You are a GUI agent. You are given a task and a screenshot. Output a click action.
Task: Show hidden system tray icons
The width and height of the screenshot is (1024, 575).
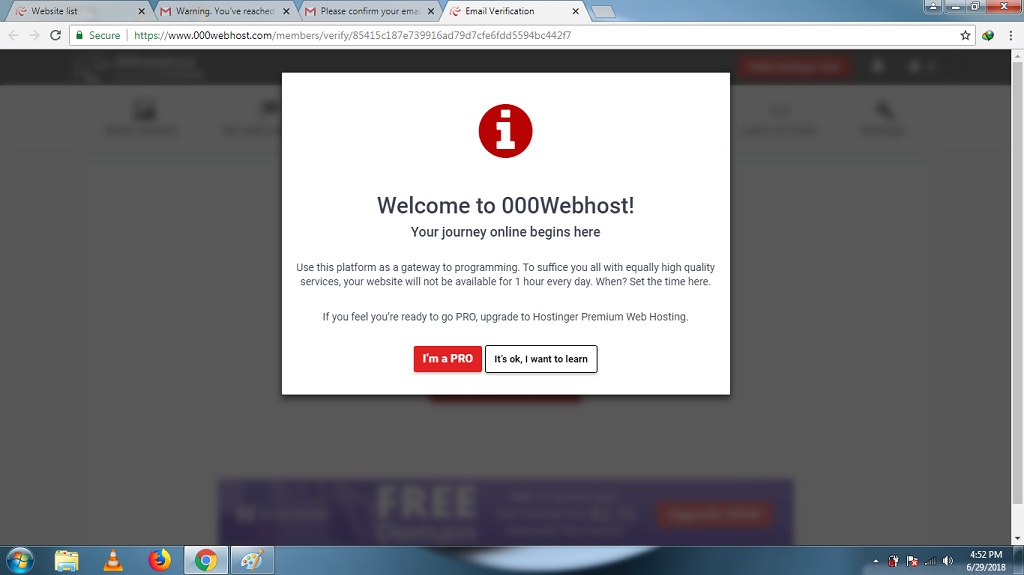876,561
